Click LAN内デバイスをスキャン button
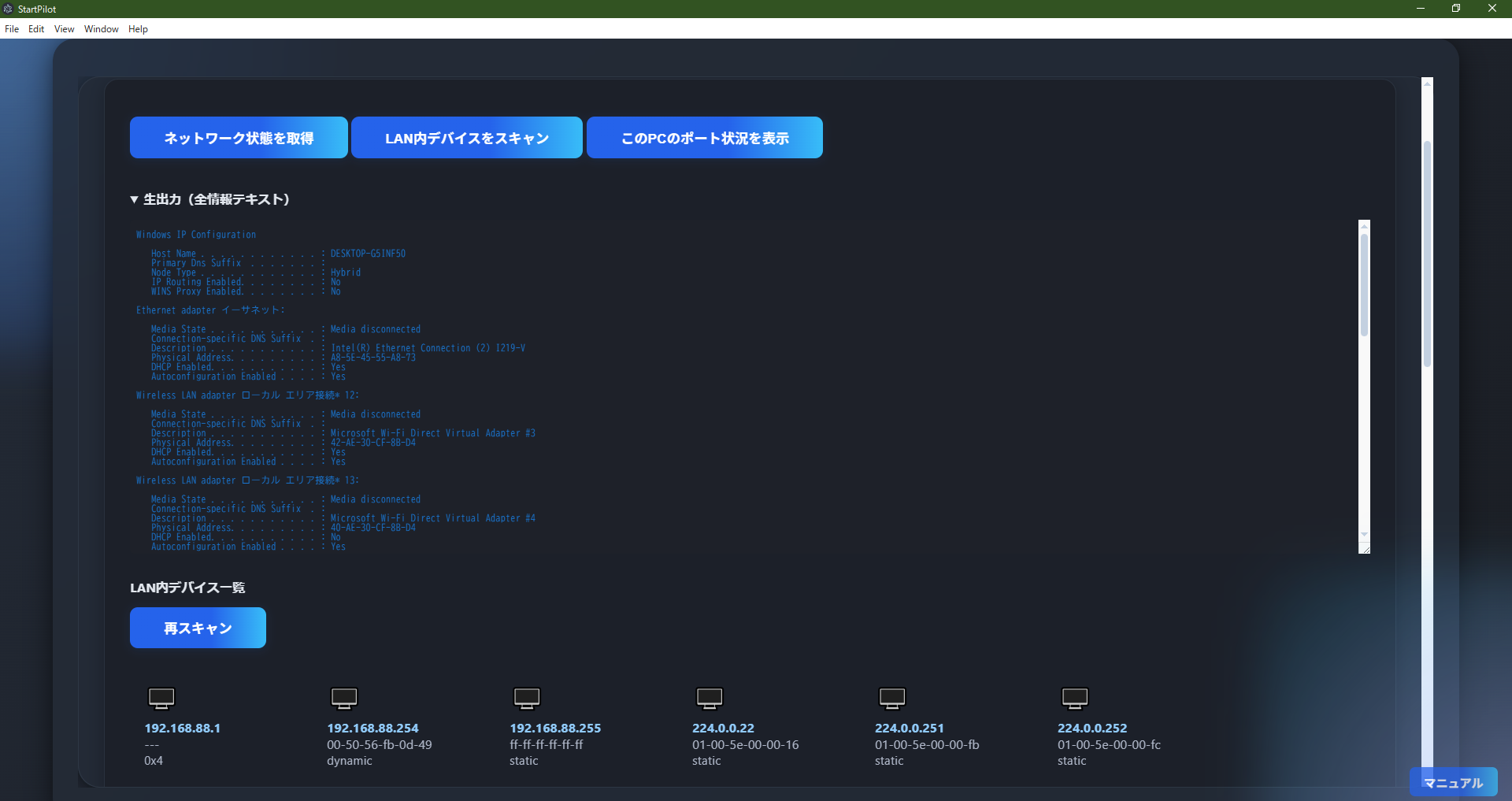The image size is (1512, 801). tap(466, 137)
